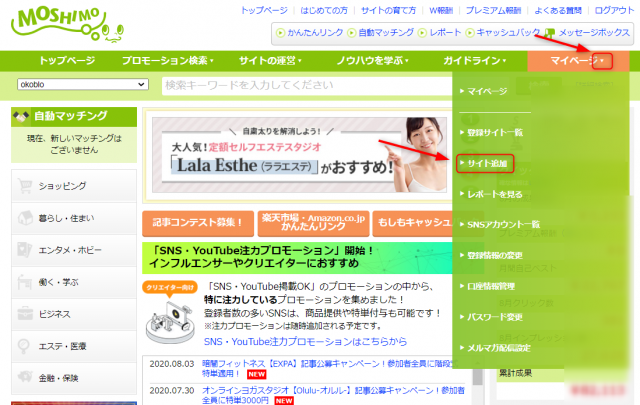
Task: Open the Lala Esthe banner
Action: [x=299, y=155]
